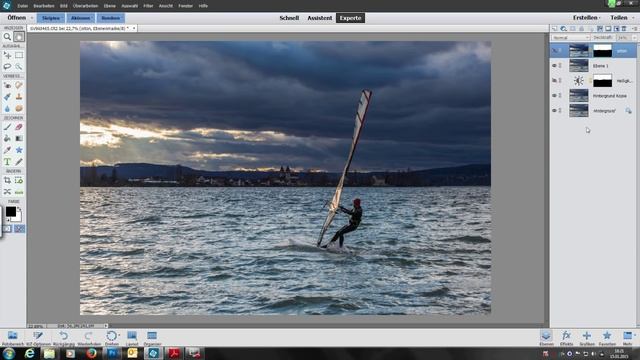
Task: Toggle visibility of the Hintergrund layer
Action: click(x=554, y=111)
